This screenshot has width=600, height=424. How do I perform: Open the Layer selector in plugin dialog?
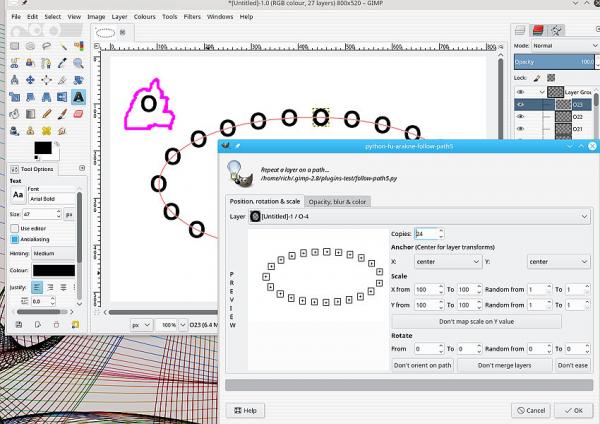tap(419, 217)
